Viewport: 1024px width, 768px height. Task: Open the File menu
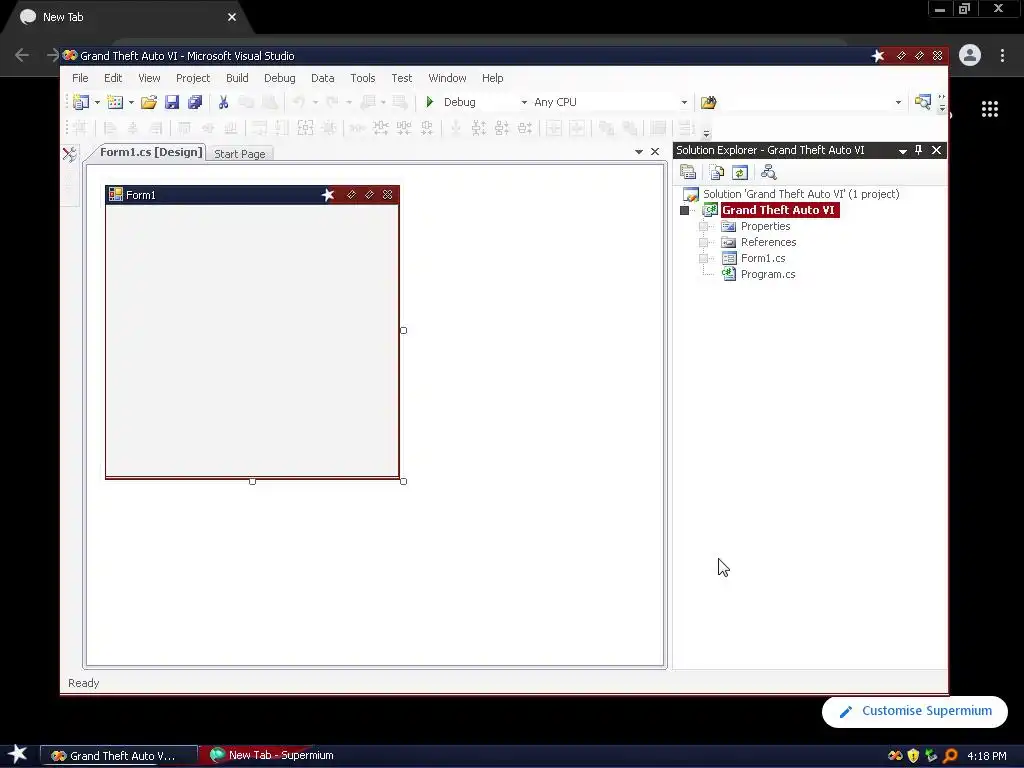pyautogui.click(x=80, y=78)
